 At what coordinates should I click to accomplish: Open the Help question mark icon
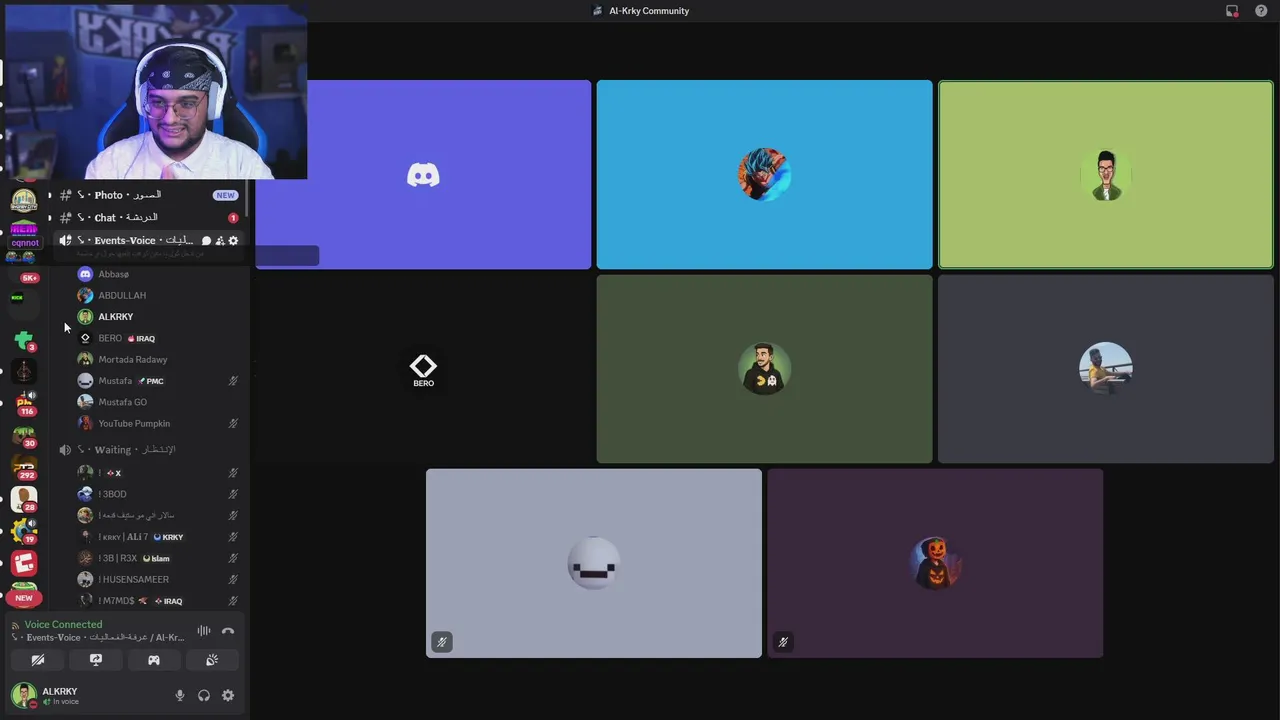click(x=1261, y=11)
